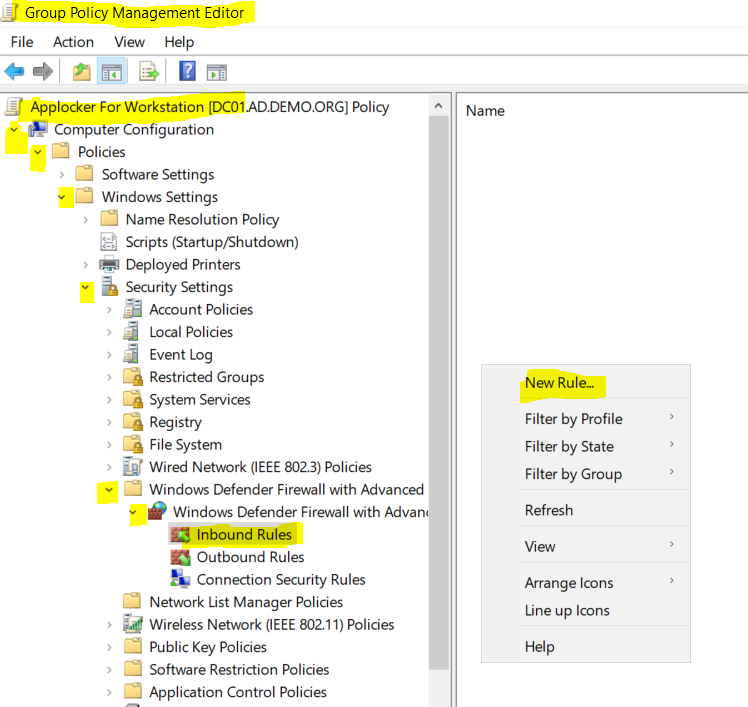Select Software Restriction Policies
The width and height of the screenshot is (748, 707).
239,669
